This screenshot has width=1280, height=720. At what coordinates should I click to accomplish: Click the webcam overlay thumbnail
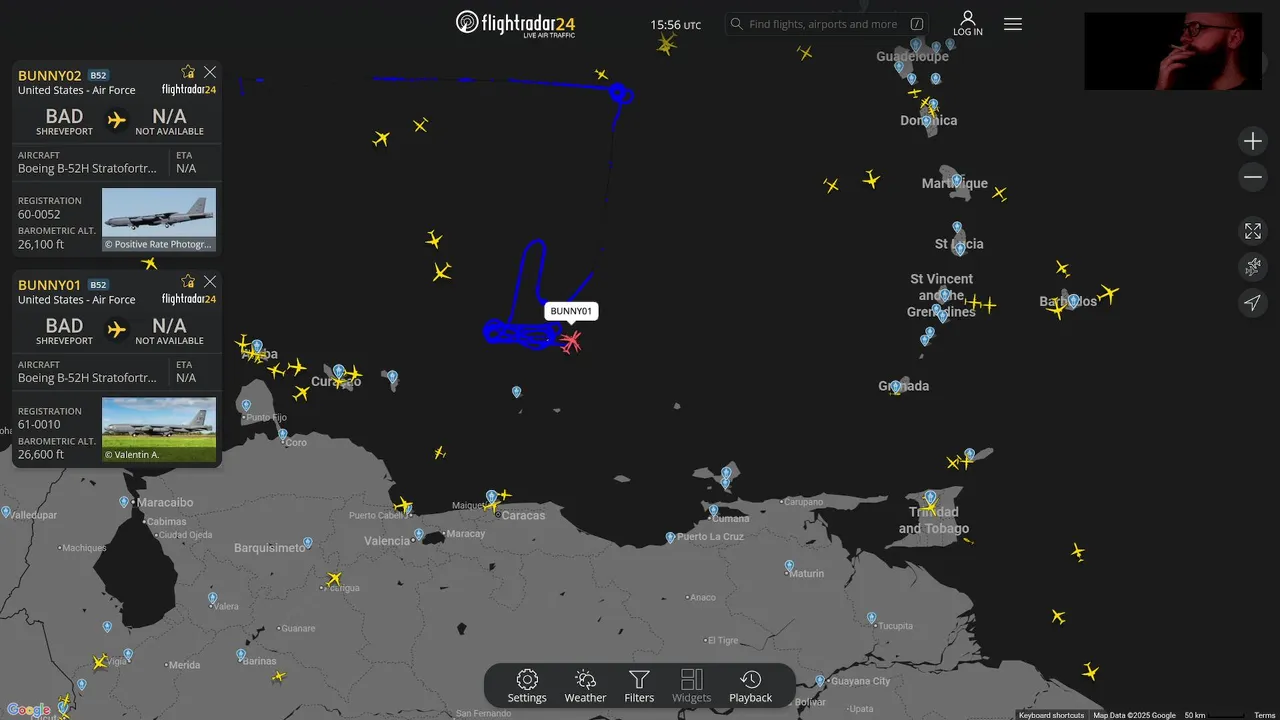pos(1173,51)
